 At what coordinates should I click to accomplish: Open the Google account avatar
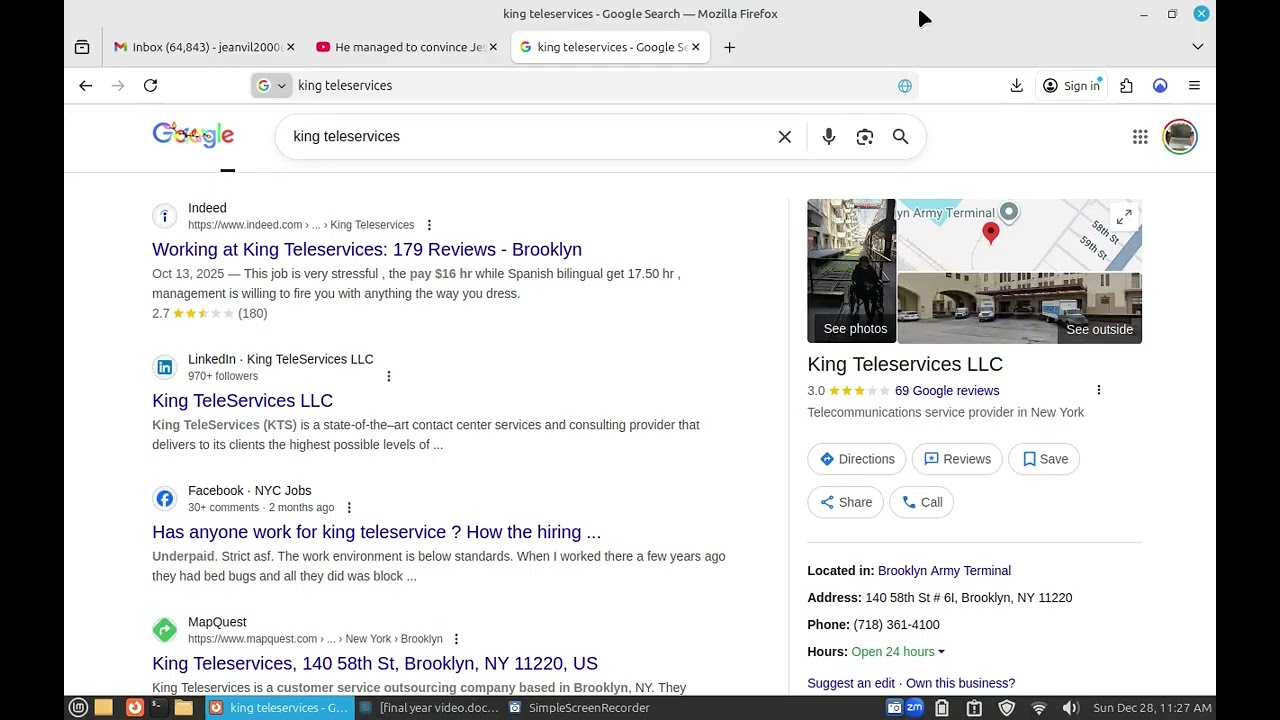(1180, 137)
